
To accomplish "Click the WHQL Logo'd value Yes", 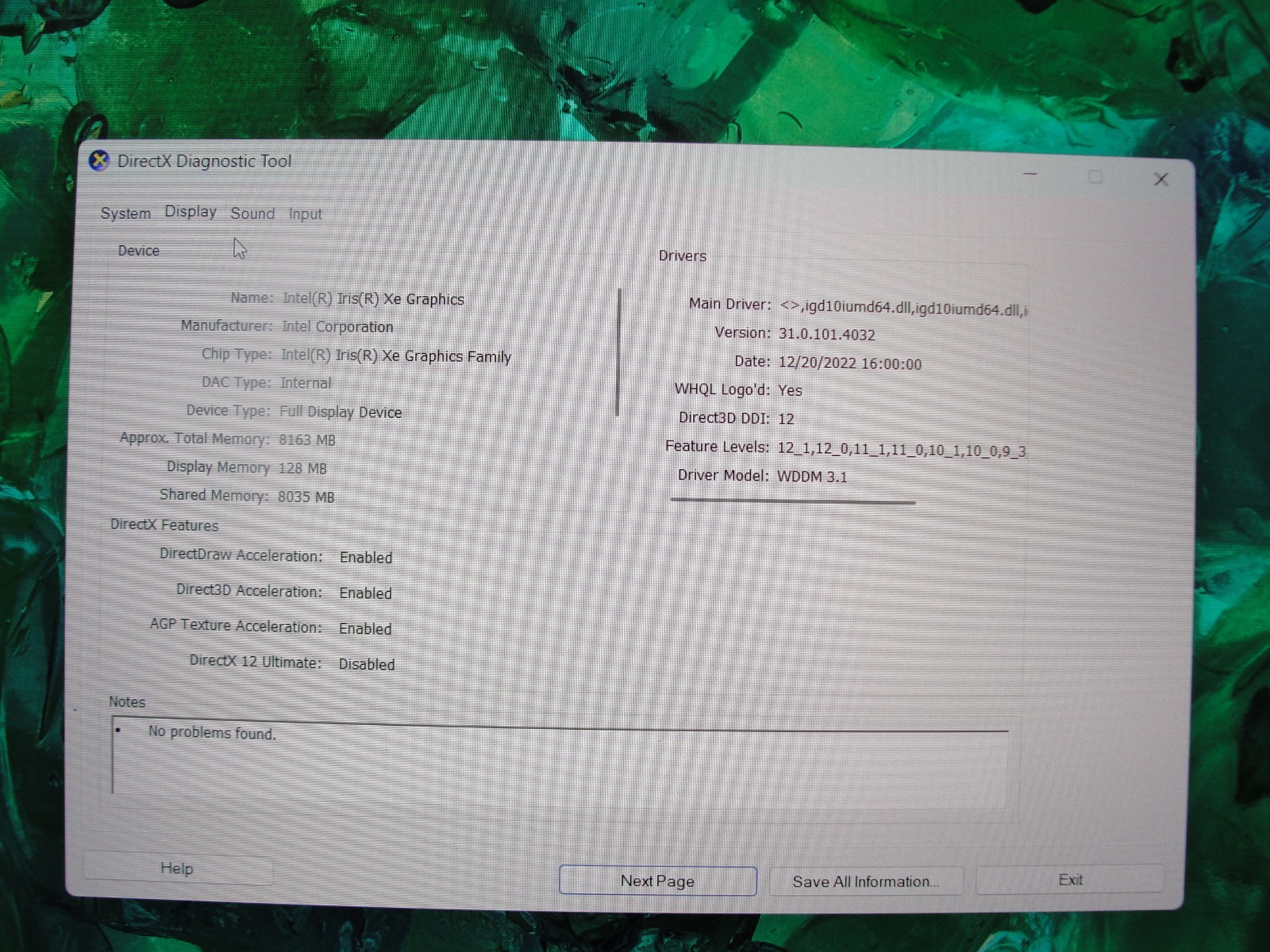I will (x=791, y=390).
